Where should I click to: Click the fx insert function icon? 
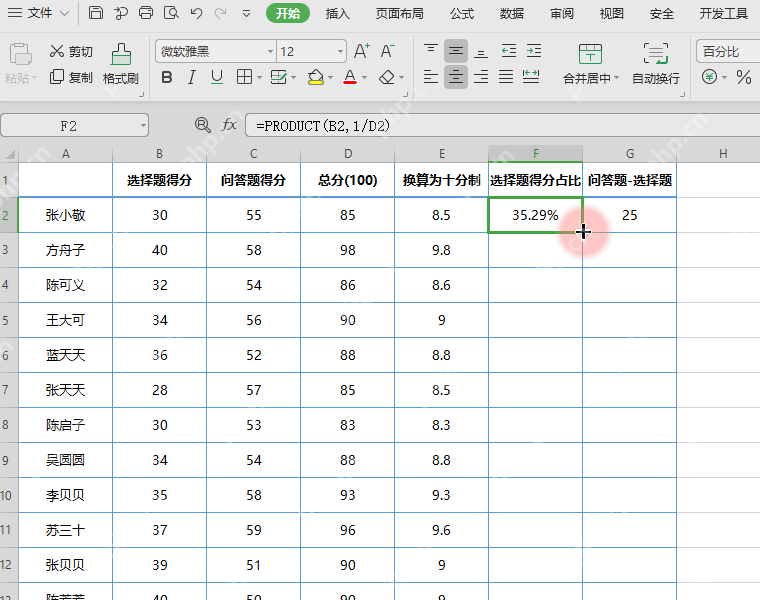click(229, 125)
